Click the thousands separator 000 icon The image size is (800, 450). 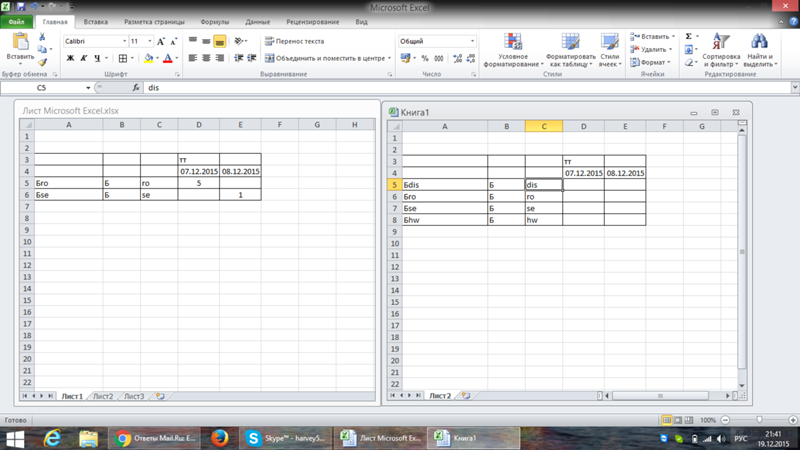439,58
